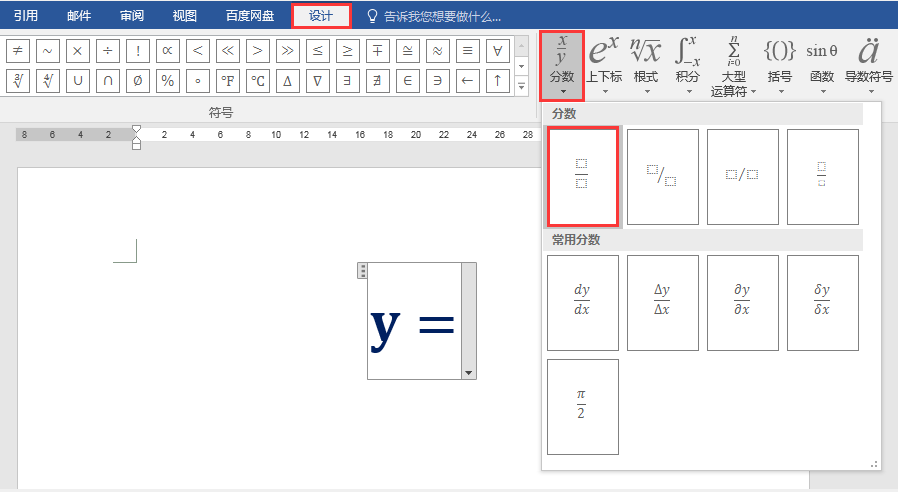
Task: Open the 括号 bracket dropdown
Action: [779, 65]
